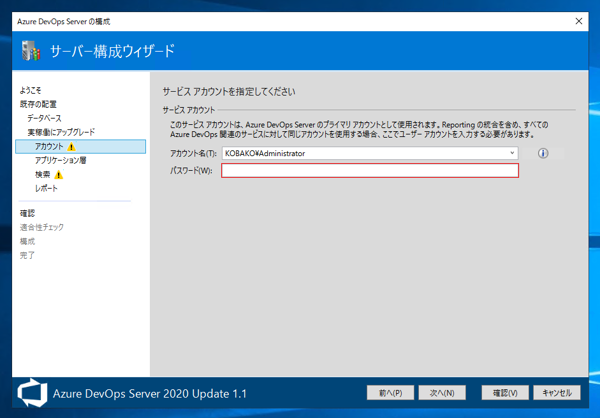Open the レポート step
Image resolution: width=600 pixels, height=418 pixels.
46,188
